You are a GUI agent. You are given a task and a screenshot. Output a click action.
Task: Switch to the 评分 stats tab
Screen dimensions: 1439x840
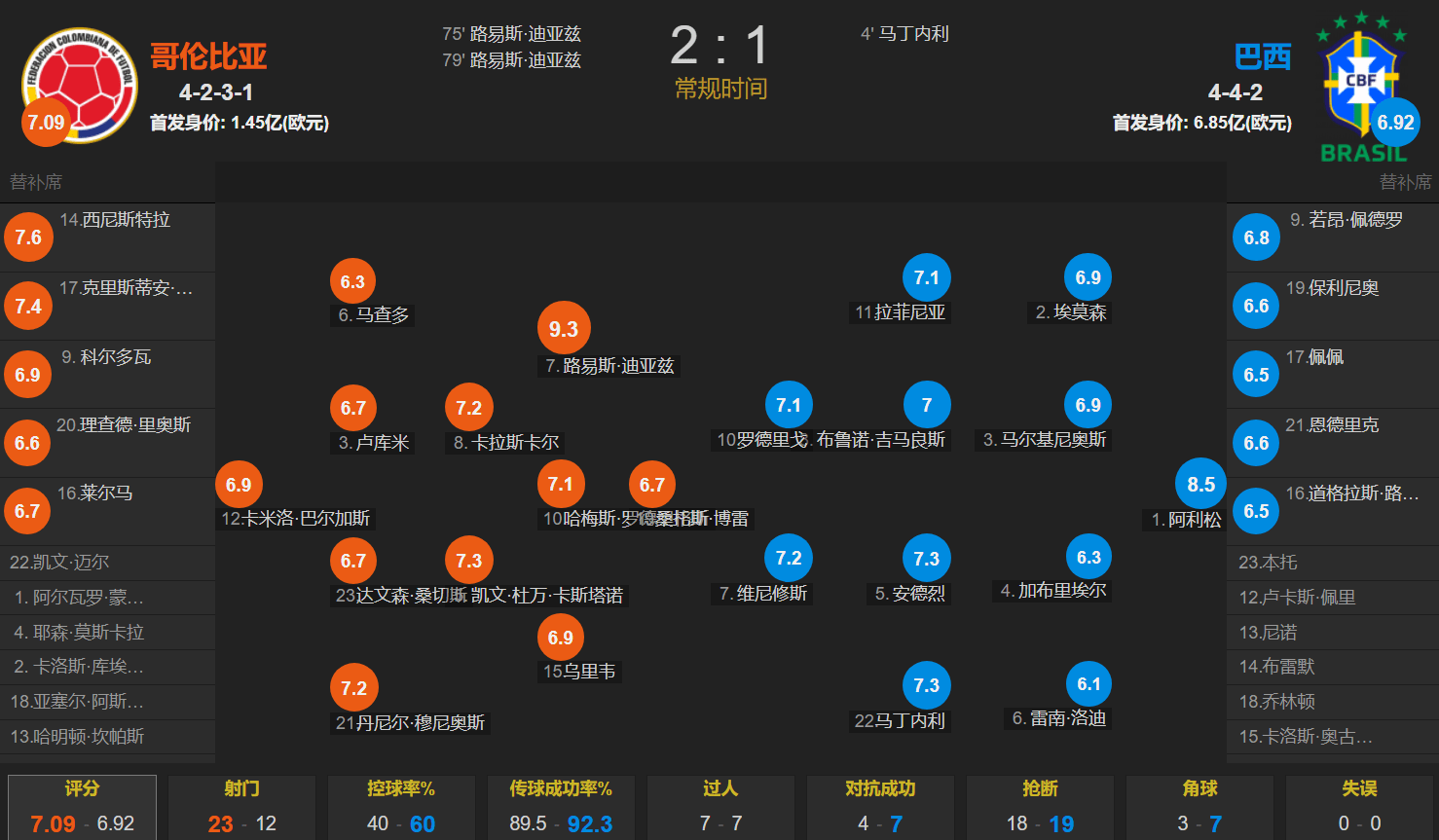coord(82,807)
